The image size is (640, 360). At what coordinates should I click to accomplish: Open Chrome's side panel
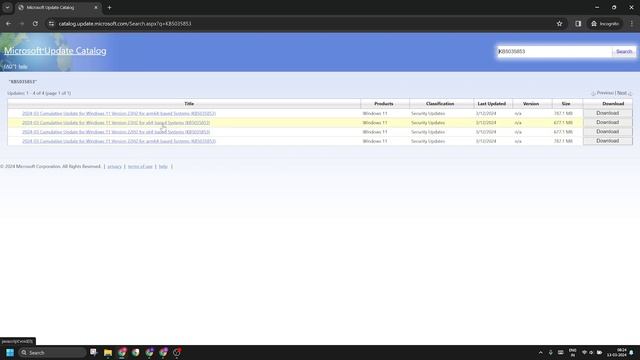pos(578,24)
